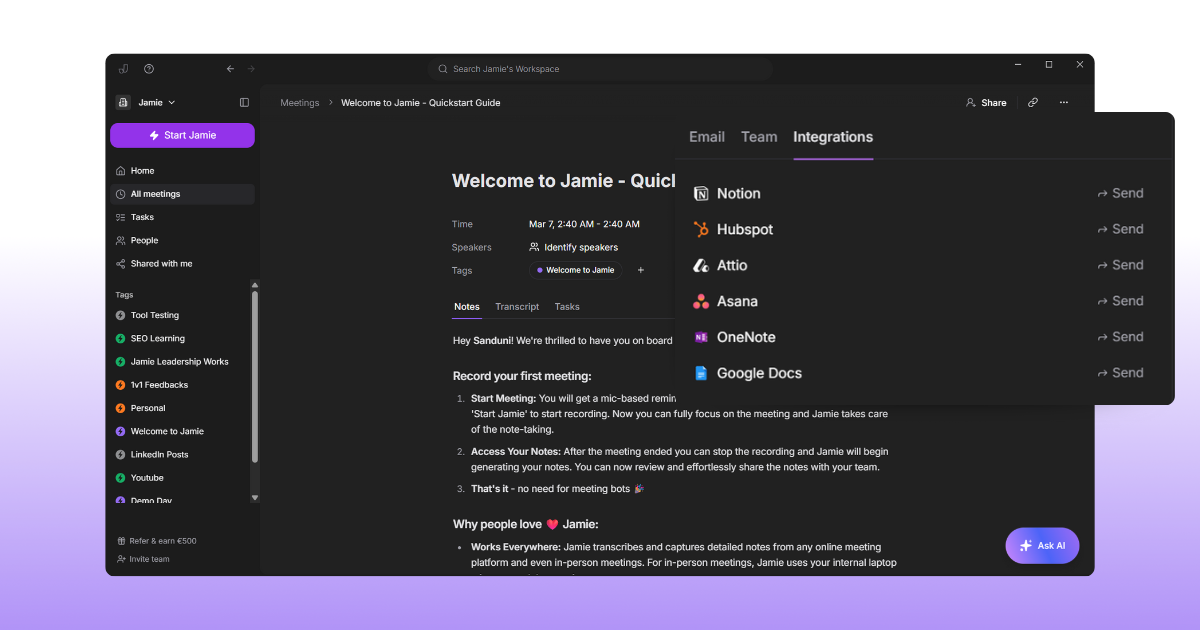Screen dimensions: 1200x630
Task: Select the Integrations tab
Action: coord(833,137)
